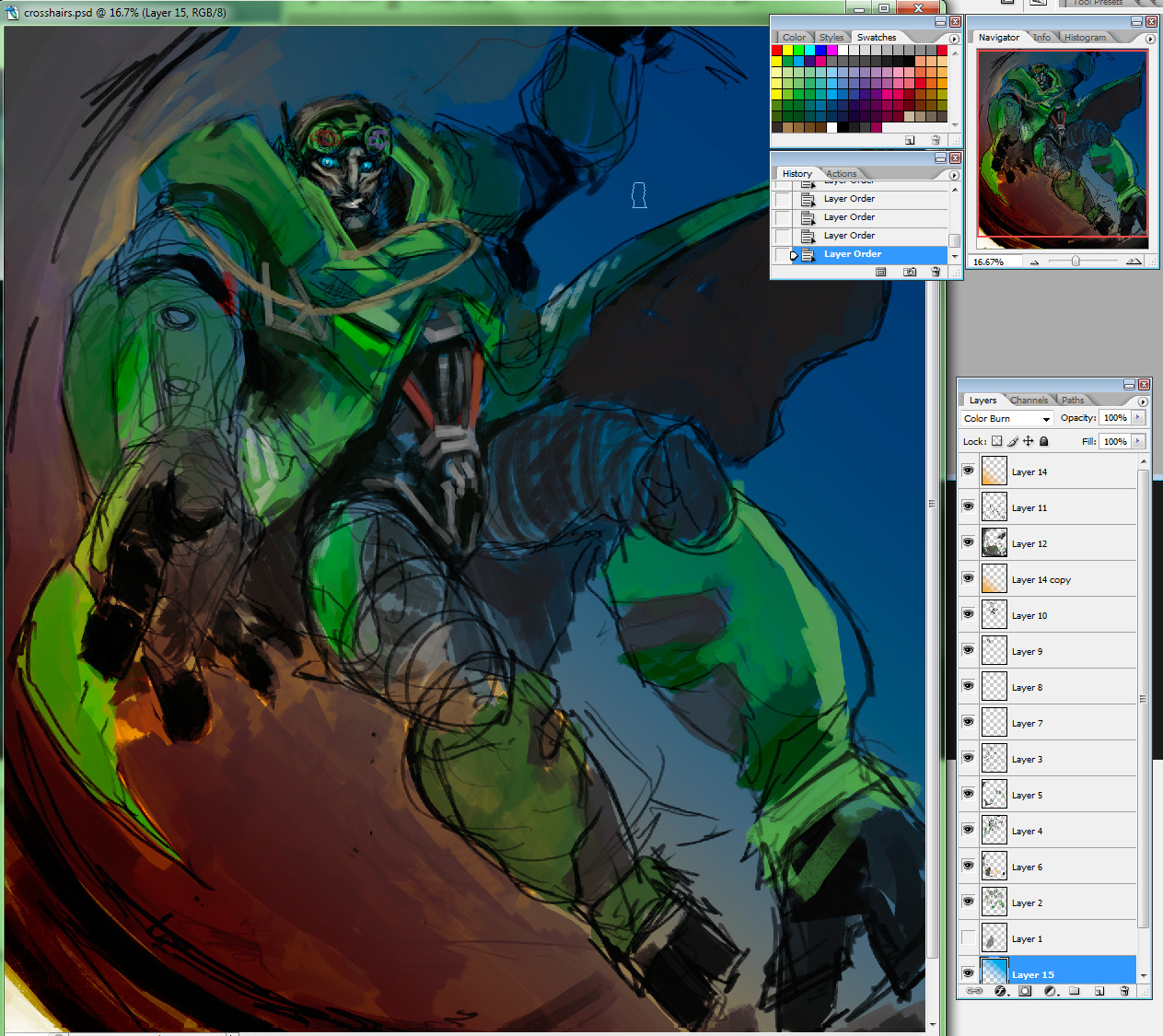Switch to the Styles tab
Screen dimensions: 1163x1036
[831, 38]
